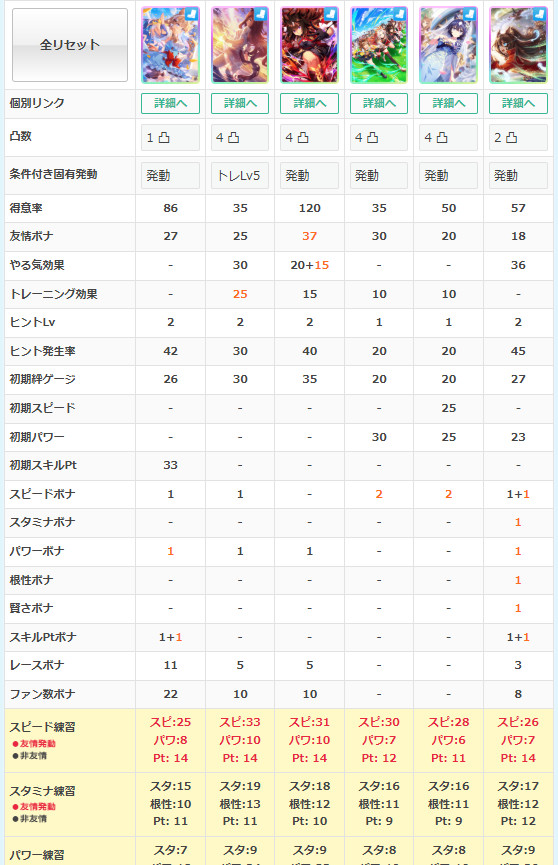Open the 詳細へ link for the first card
The height and width of the screenshot is (865, 558).
171,103
